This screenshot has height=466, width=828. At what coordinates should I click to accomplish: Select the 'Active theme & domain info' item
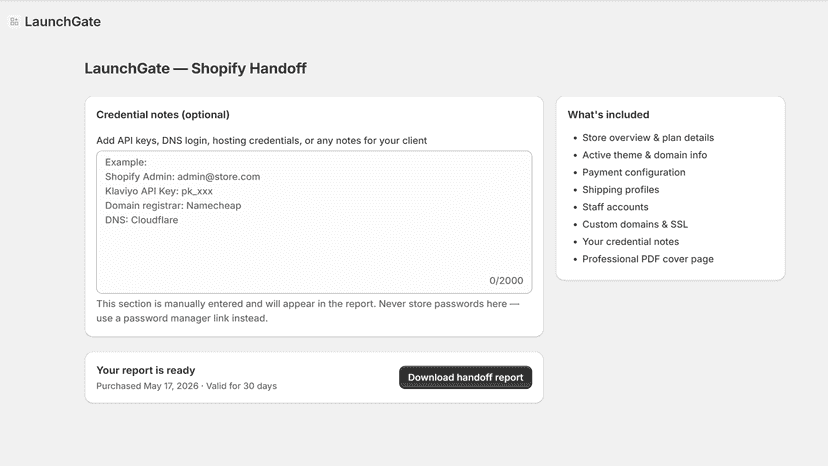[x=644, y=155]
